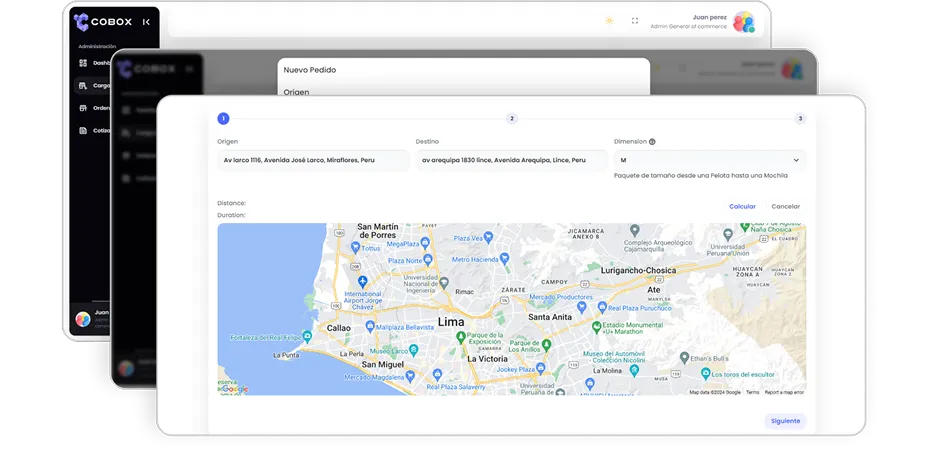
Task: Select step 1 in order stepper
Action: [x=223, y=119]
